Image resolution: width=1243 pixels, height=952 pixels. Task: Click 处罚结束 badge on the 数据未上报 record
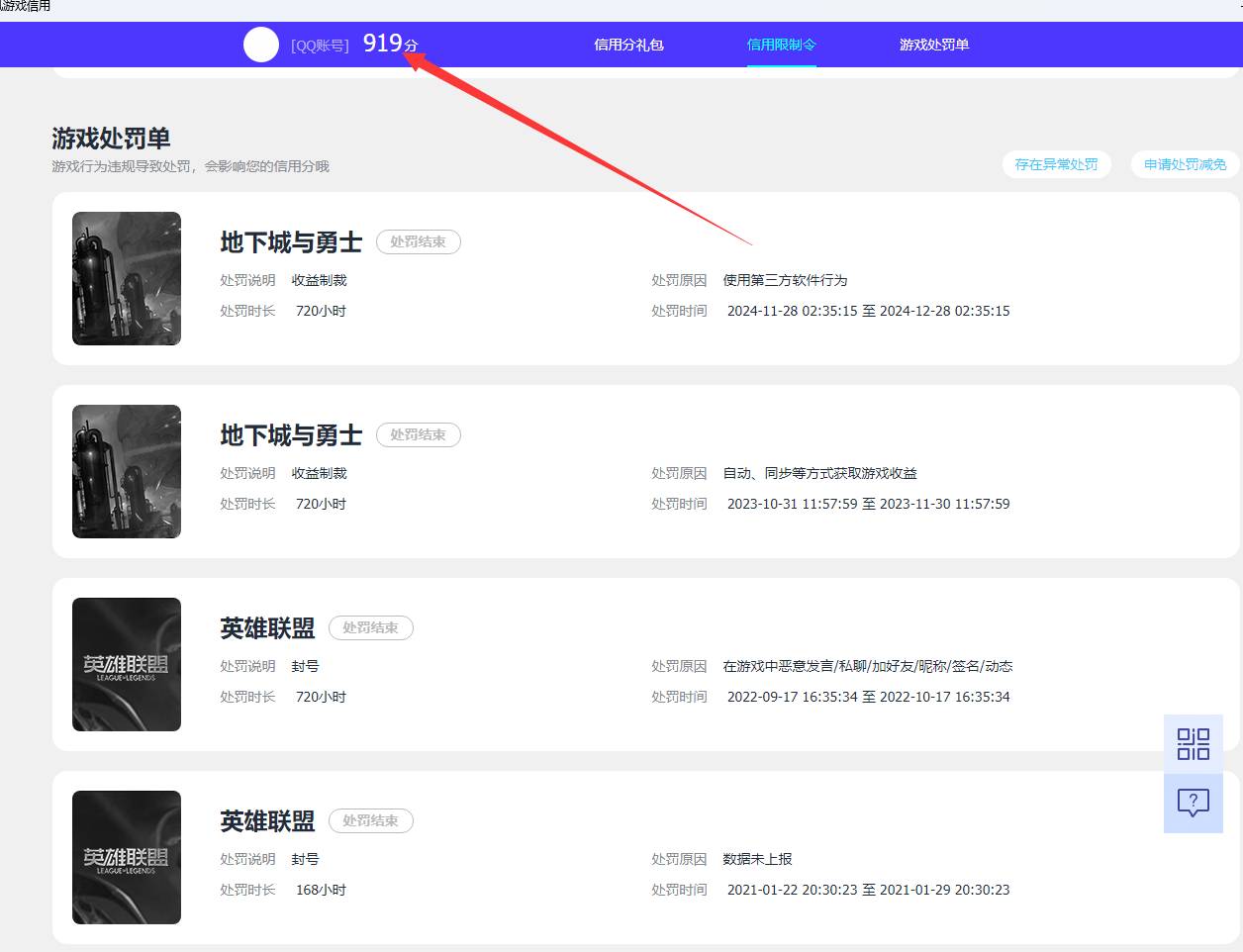pos(370,820)
